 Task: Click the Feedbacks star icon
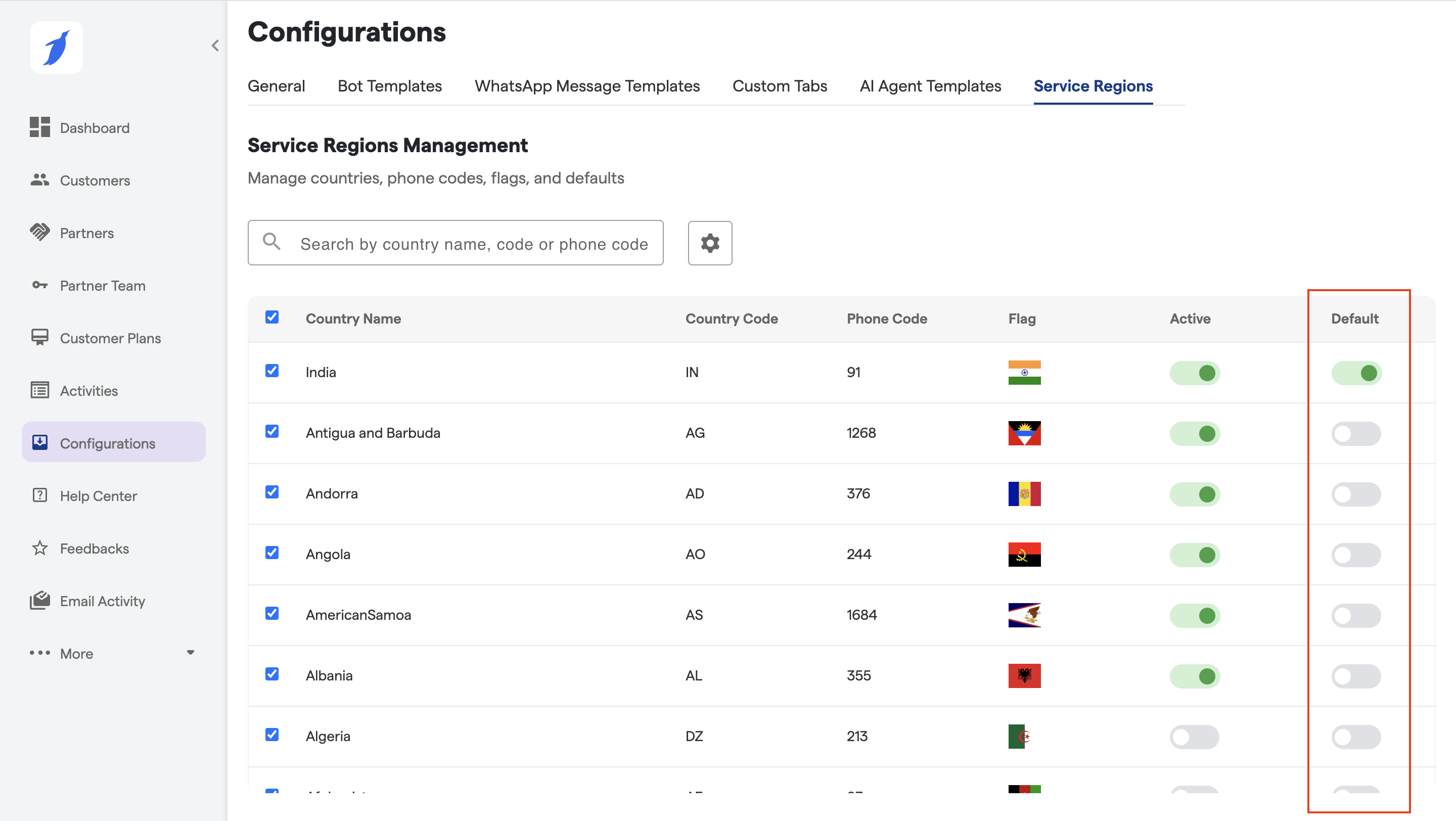[x=39, y=548]
